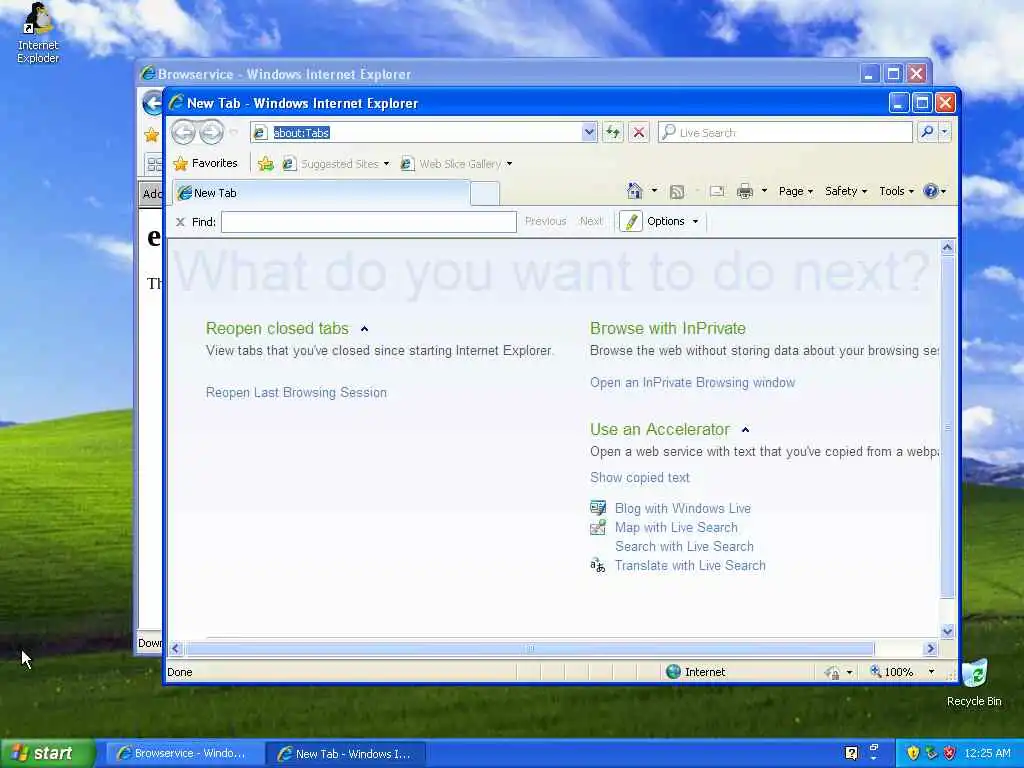Click the Internet security zone indicator
This screenshot has width=1024, height=768.
(x=695, y=672)
